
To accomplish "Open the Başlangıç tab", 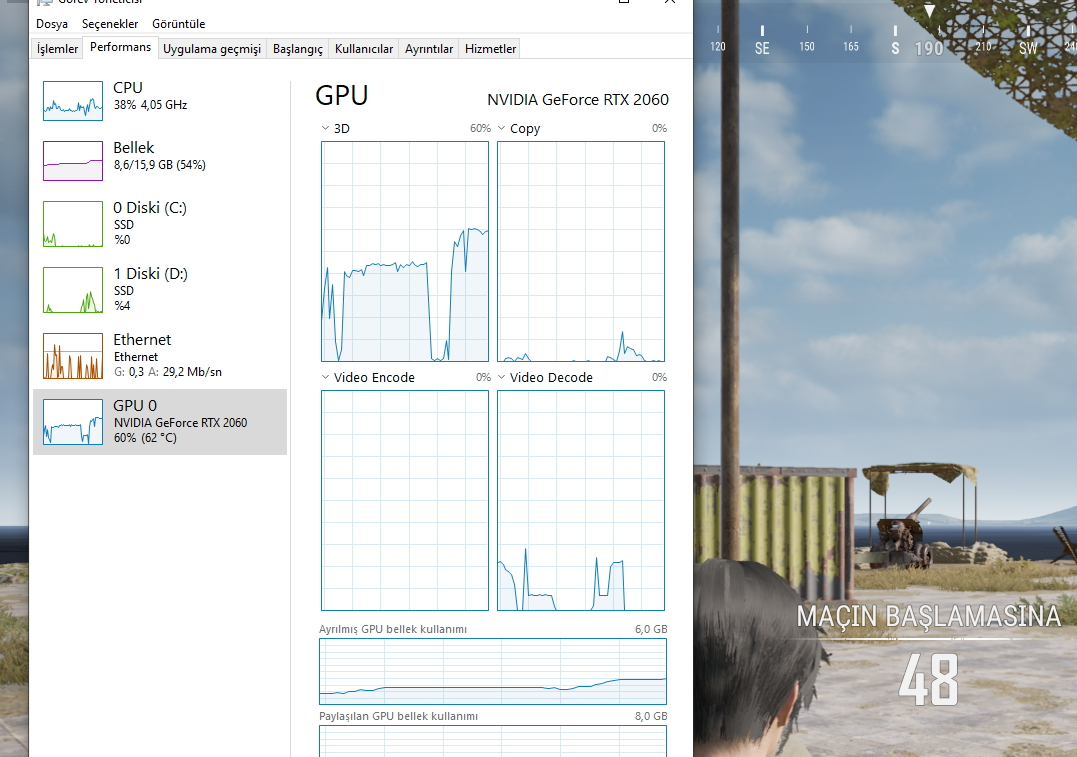I will point(297,49).
